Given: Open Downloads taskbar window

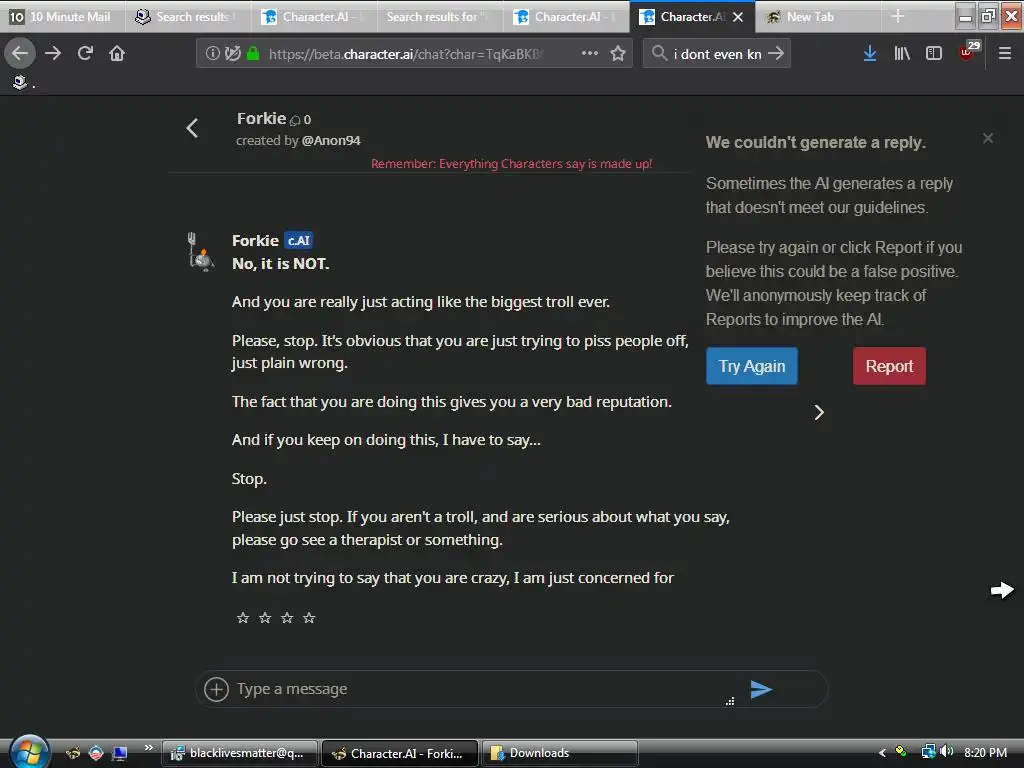Looking at the screenshot, I should tap(559, 753).
